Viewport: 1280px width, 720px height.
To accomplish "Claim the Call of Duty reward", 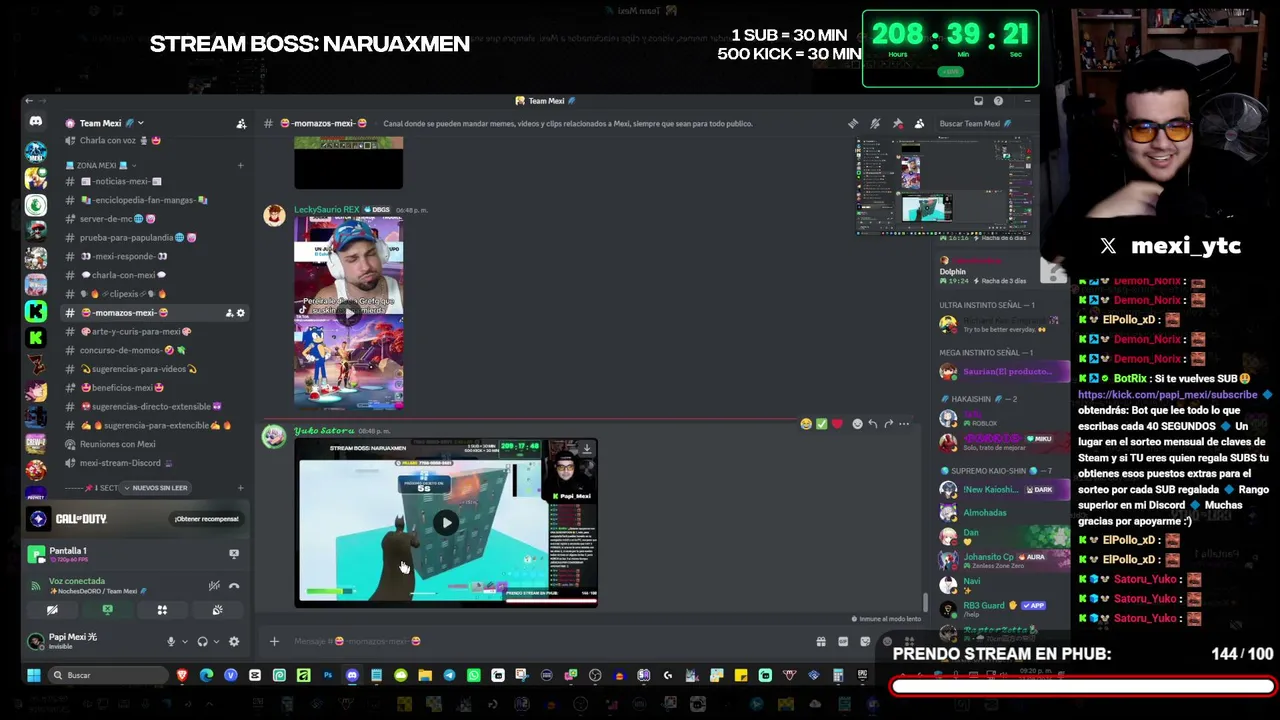I will click(206, 519).
